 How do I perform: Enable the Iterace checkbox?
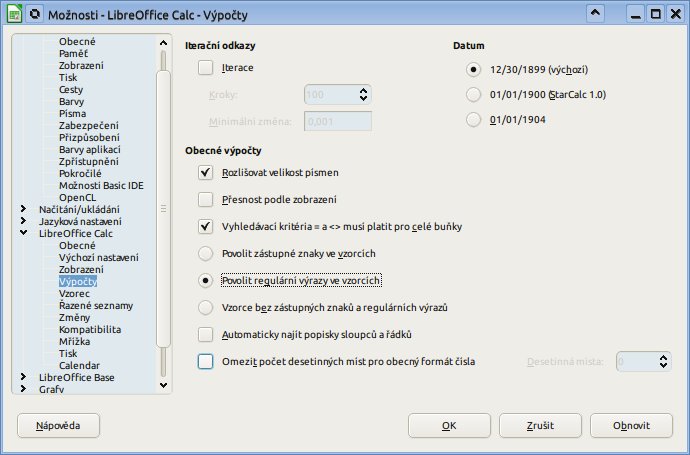click(x=206, y=68)
